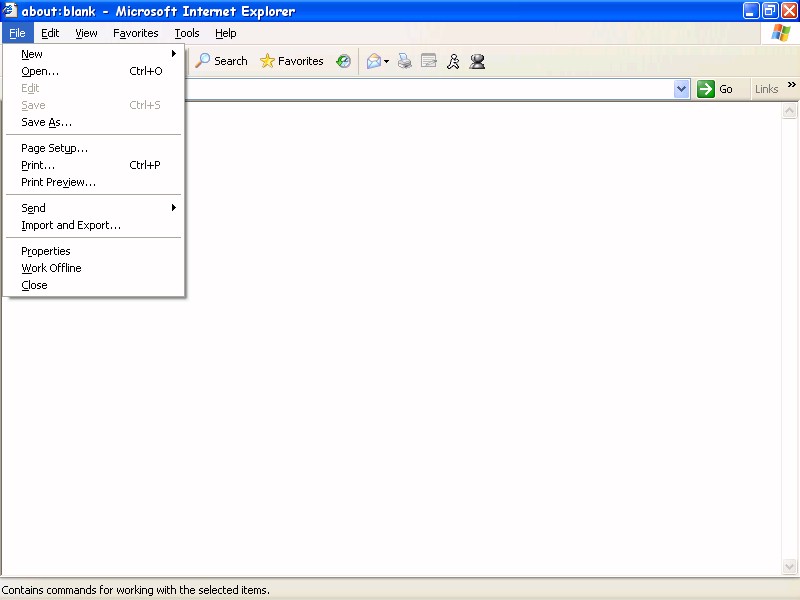This screenshot has width=800, height=600.
Task: Click the Mail envelope toolbar icon
Action: pos(373,61)
